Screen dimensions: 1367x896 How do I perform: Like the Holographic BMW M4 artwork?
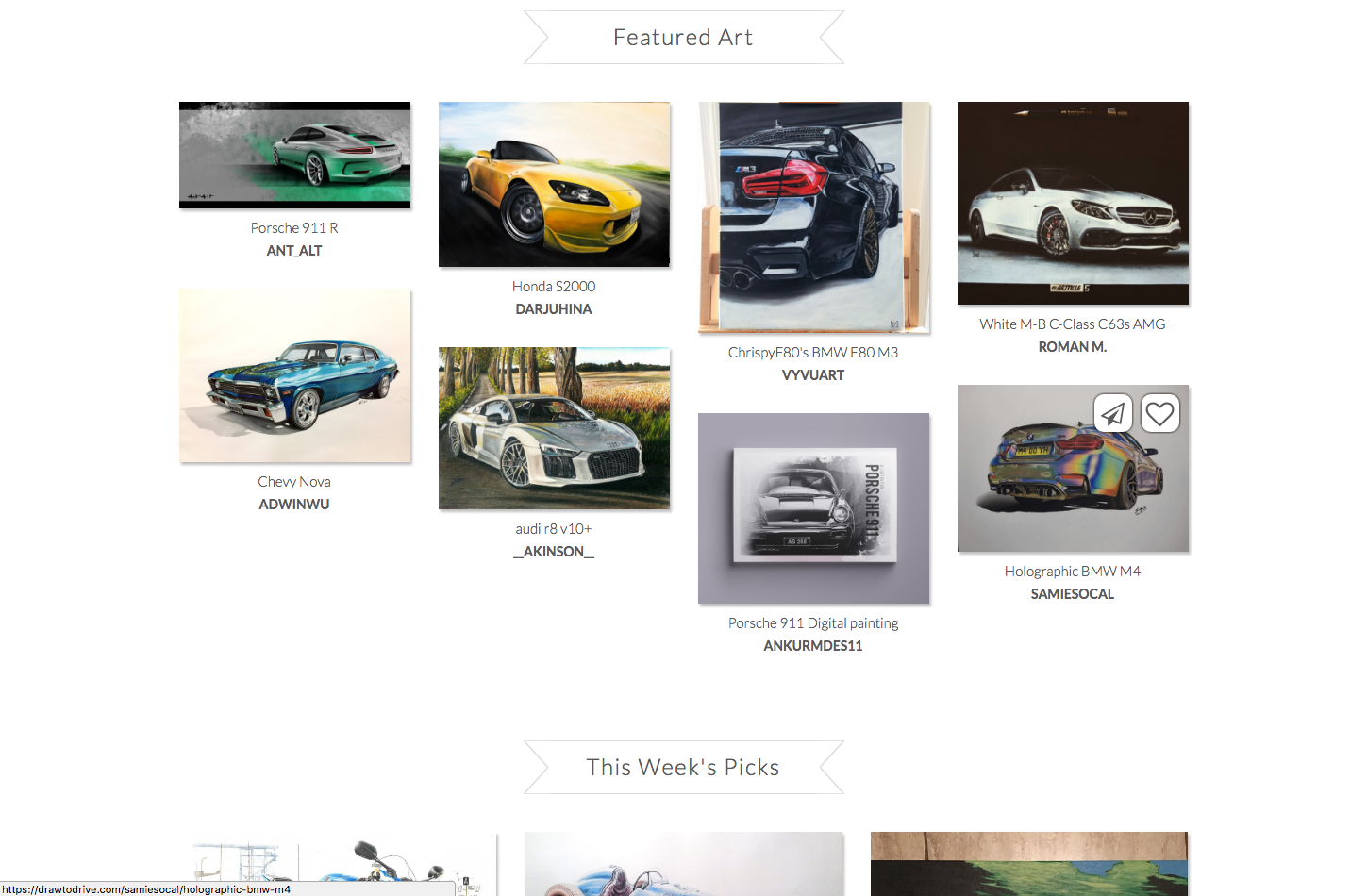[x=1160, y=413]
